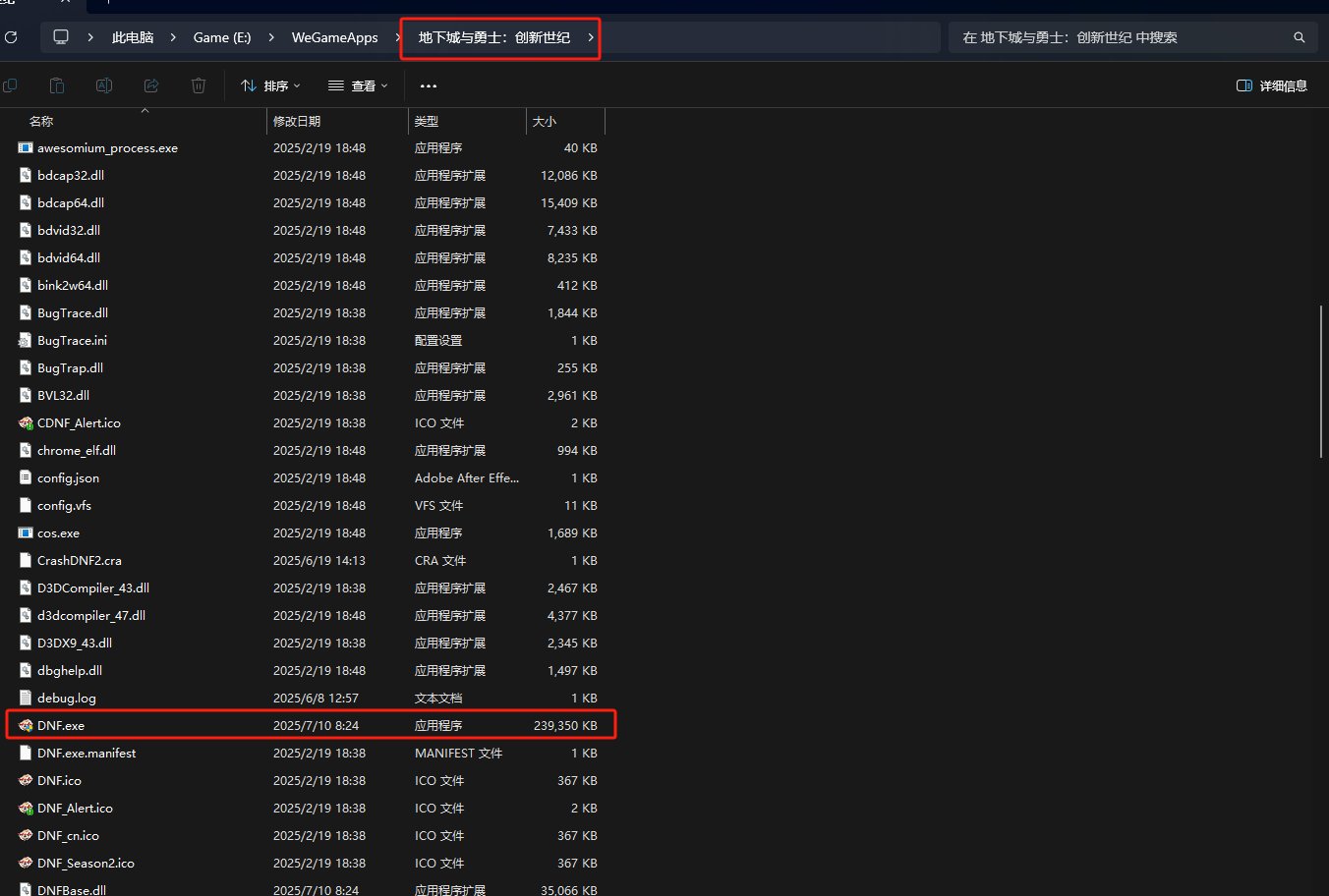Screen dimensions: 1329x896
Task: Select the file dbghelp.dll
Action: [x=70, y=670]
